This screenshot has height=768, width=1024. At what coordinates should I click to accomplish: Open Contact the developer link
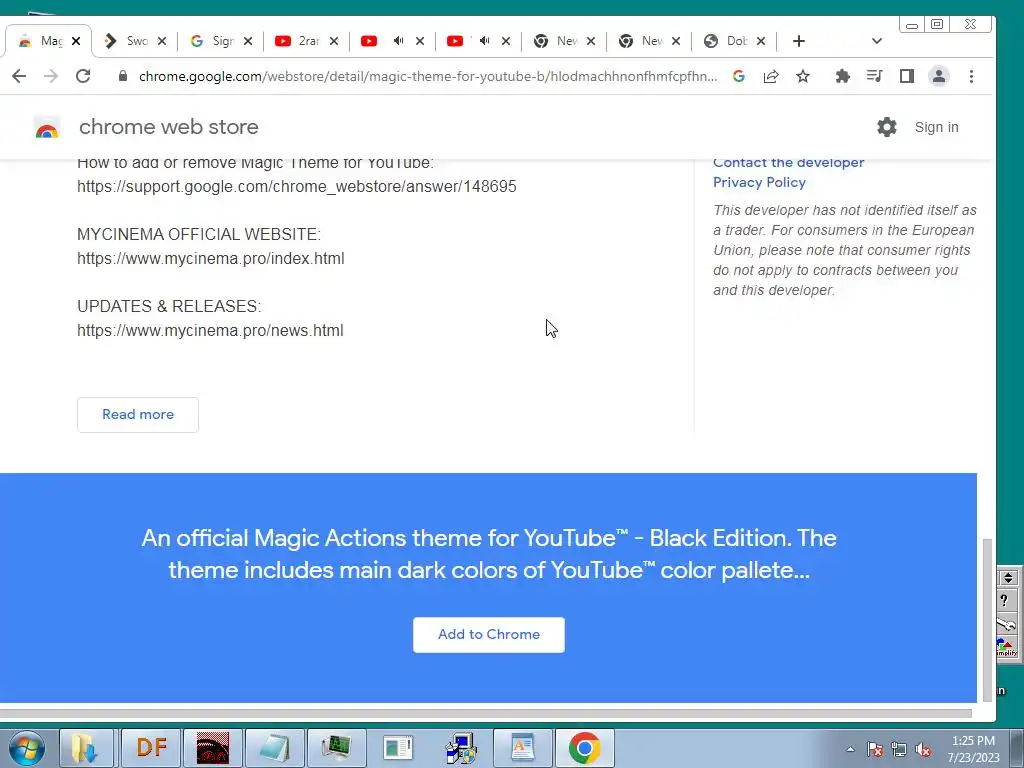[788, 163]
